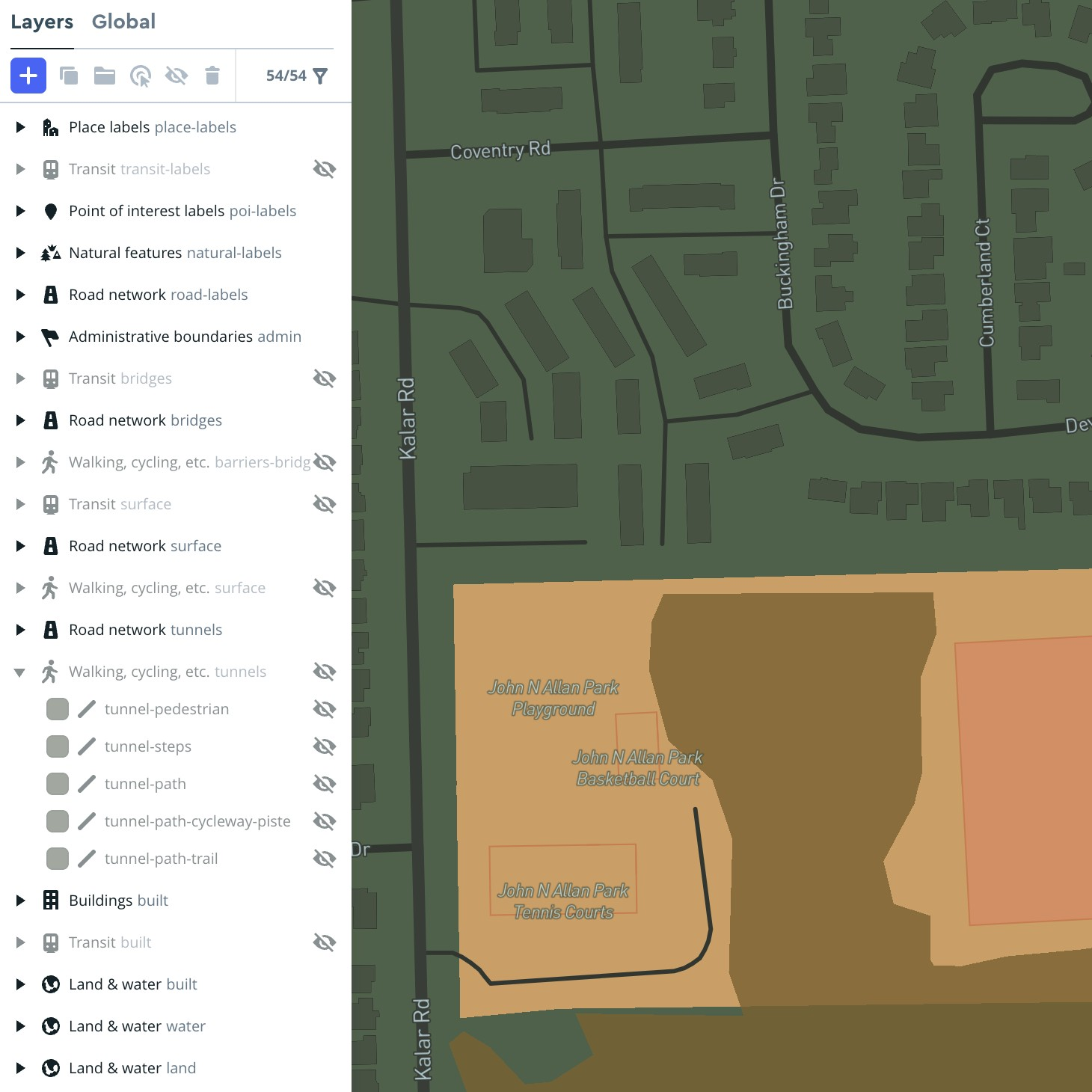Expand the 'Buildings built' group
The width and height of the screenshot is (1092, 1092).
point(19,900)
